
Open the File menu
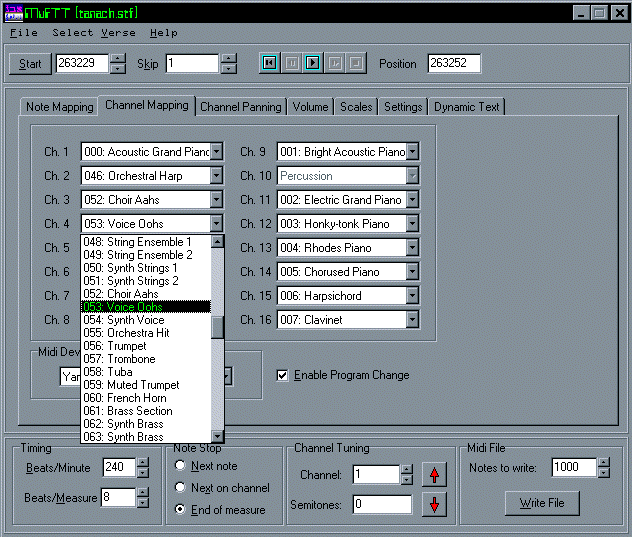(24, 33)
